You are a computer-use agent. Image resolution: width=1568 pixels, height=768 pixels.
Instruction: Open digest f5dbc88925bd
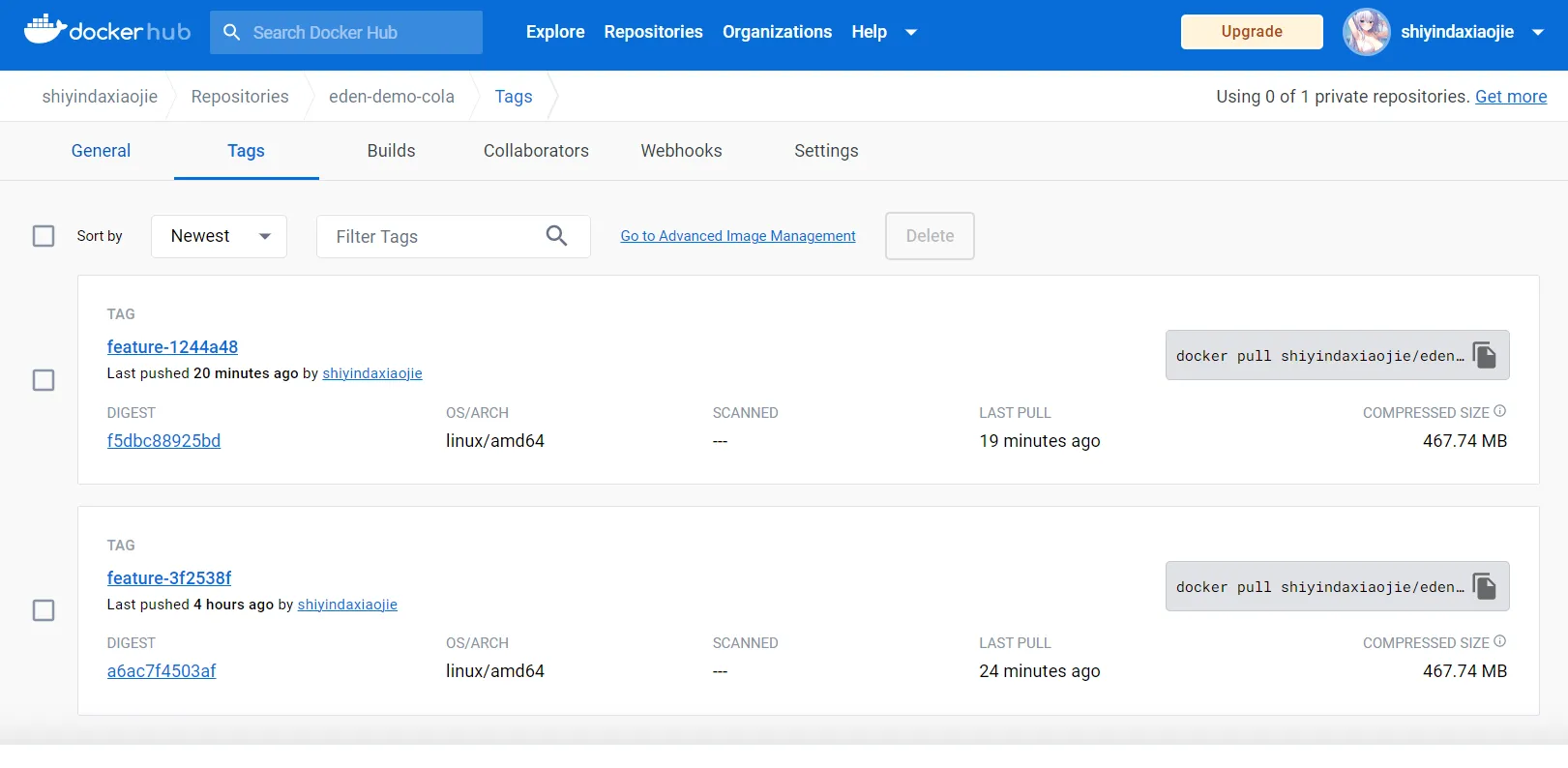(x=163, y=441)
